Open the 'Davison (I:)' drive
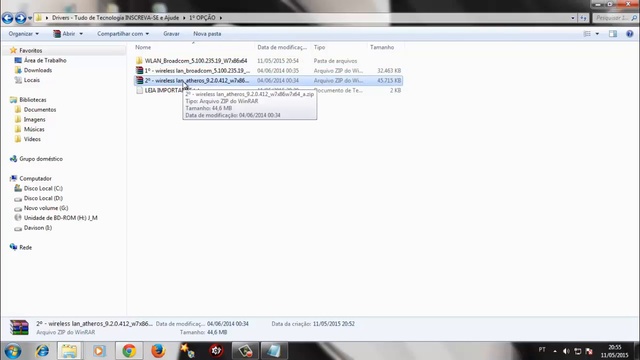The height and width of the screenshot is (360, 640). point(38,228)
